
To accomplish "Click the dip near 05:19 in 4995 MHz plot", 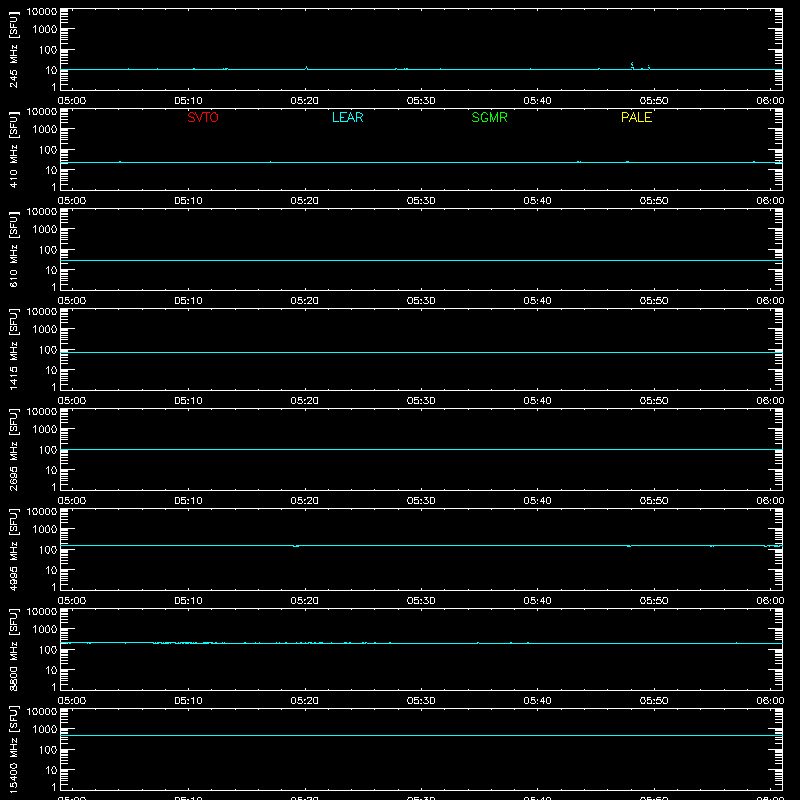I will (x=295, y=546).
